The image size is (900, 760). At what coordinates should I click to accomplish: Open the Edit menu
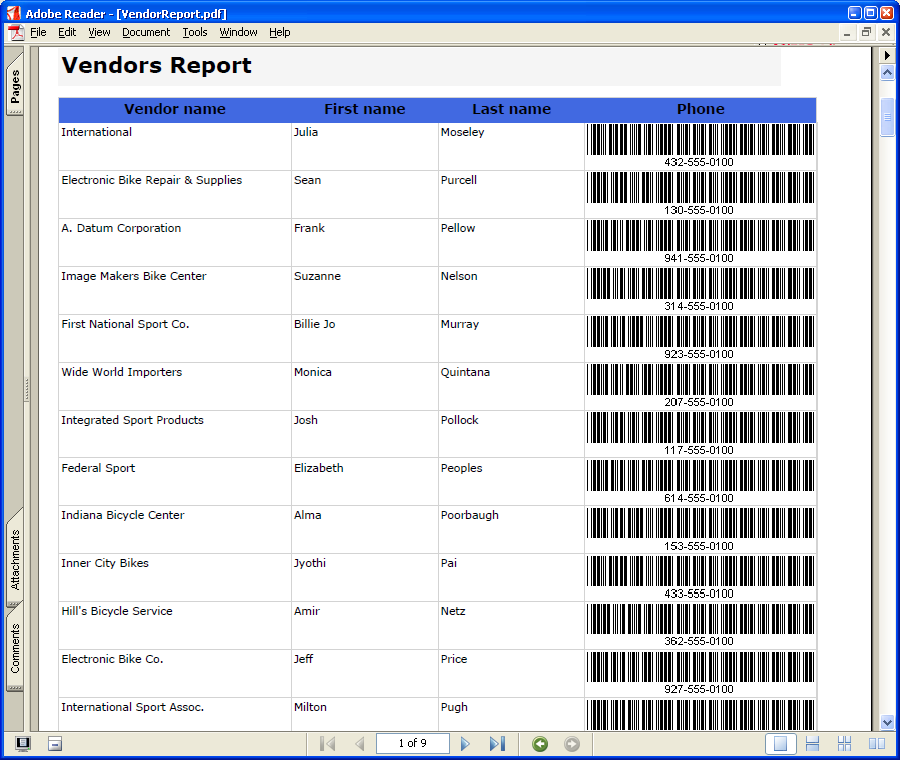tap(67, 32)
